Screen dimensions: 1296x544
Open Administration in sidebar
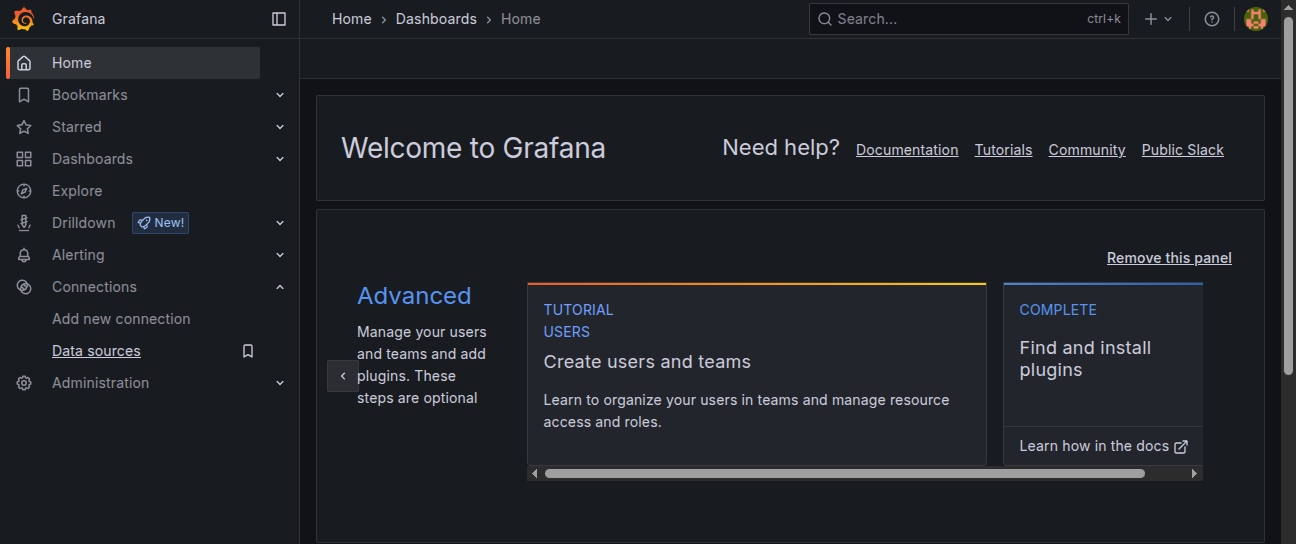pos(100,383)
